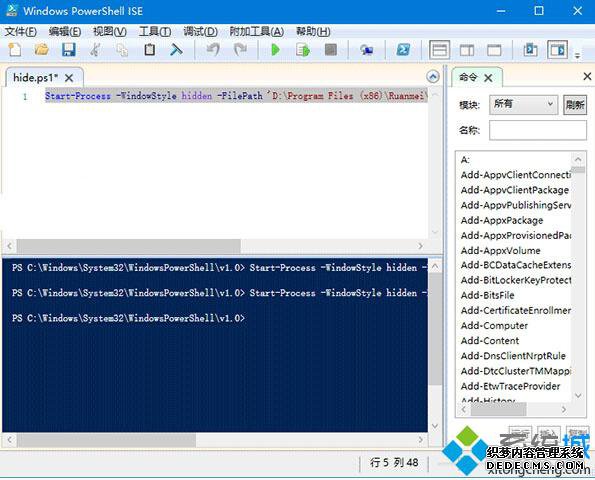
Task: Run the script with the green play icon
Action: (276, 50)
